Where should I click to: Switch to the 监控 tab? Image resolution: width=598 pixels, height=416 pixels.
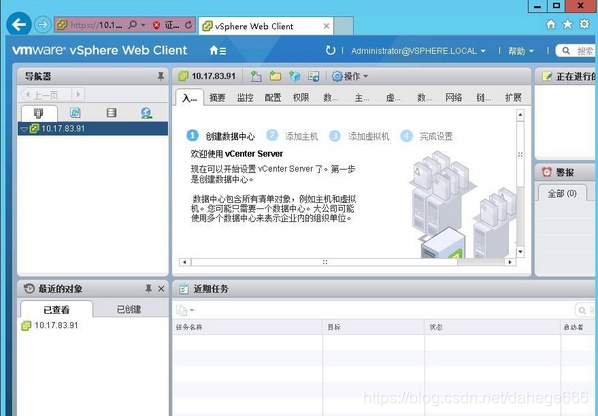click(x=245, y=98)
